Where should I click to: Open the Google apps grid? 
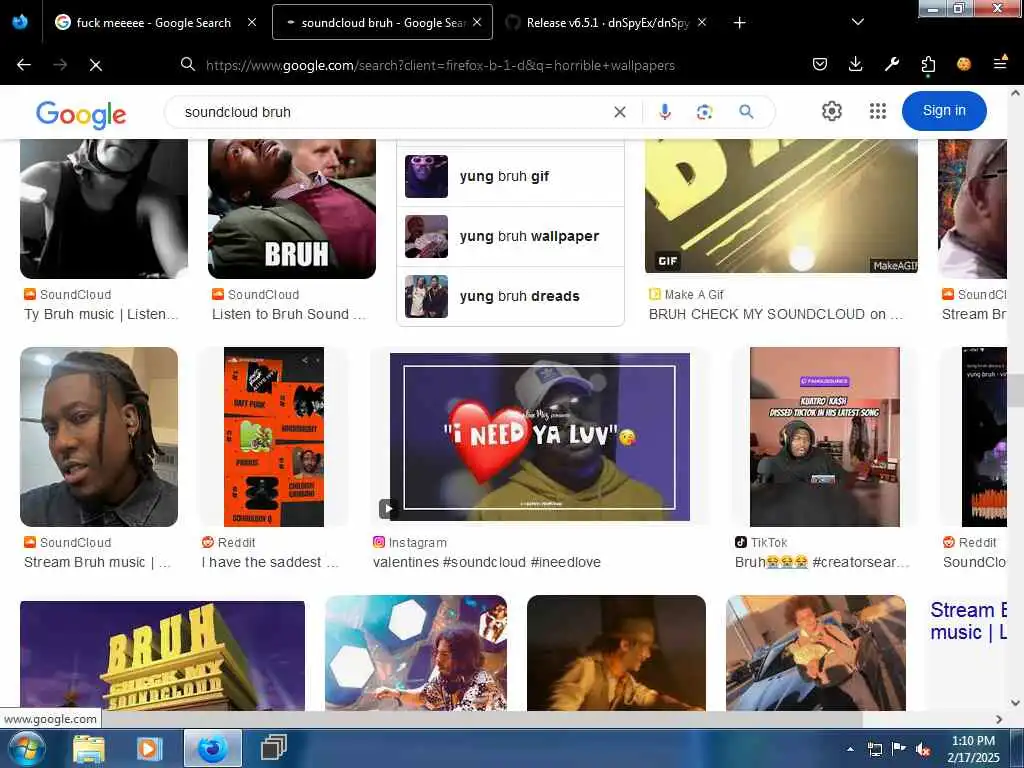pos(878,111)
